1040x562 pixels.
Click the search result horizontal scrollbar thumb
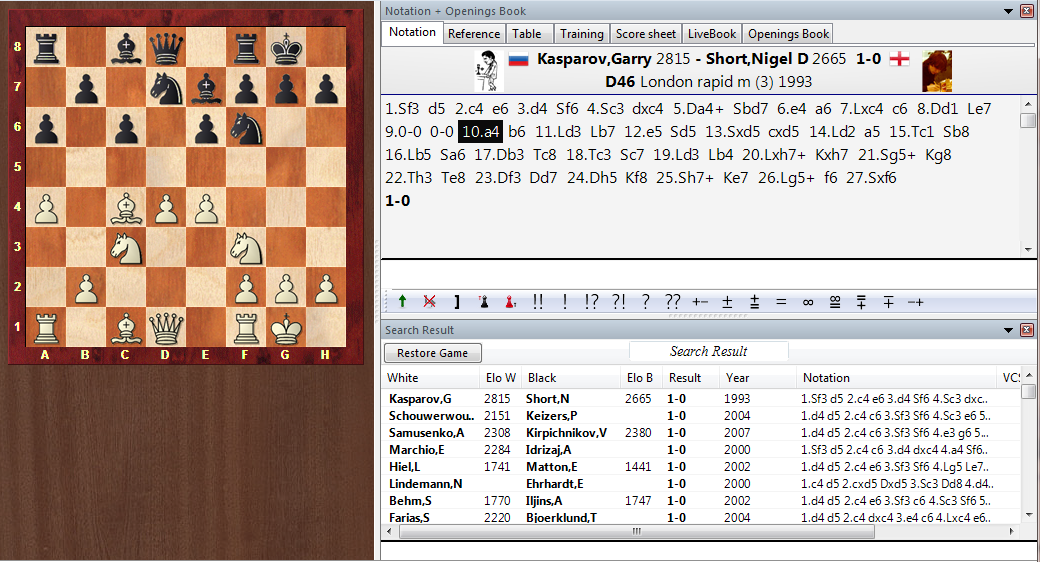636,531
